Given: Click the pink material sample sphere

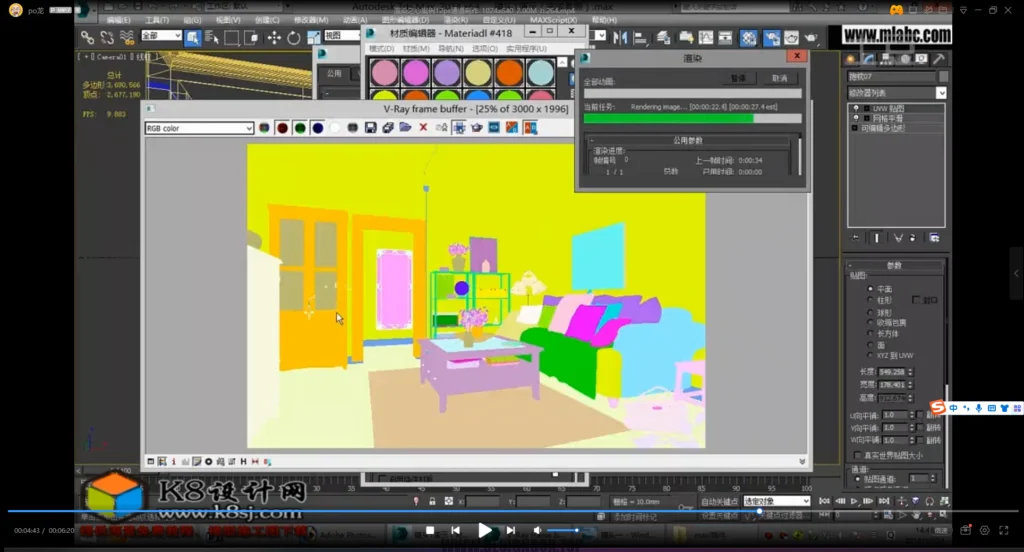Looking at the screenshot, I should (x=383, y=72).
